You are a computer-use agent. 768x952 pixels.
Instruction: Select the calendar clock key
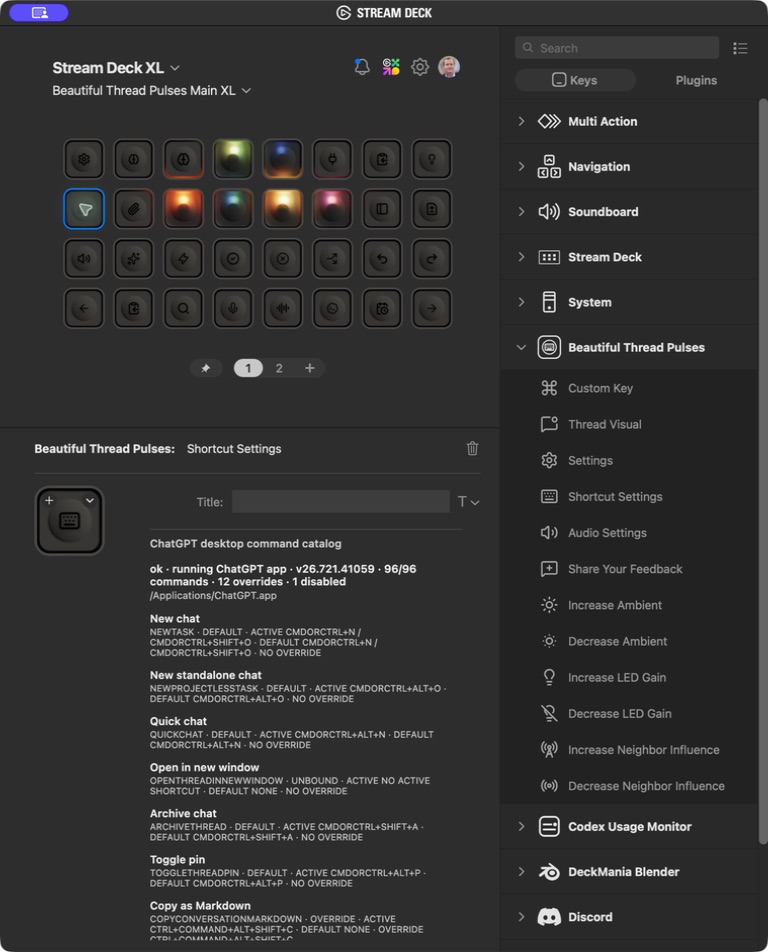382,308
